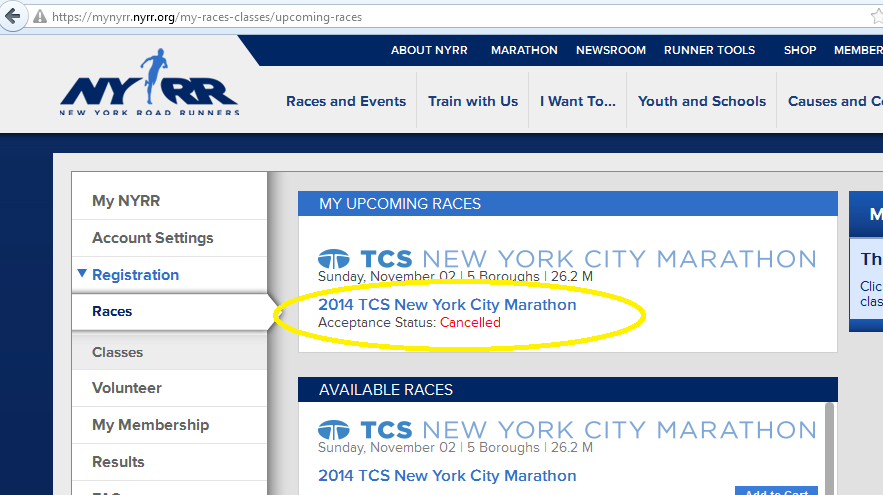This screenshot has width=883, height=495.
Task: Open upcoming 2014 TCS New York City Marathon link
Action: (x=447, y=305)
